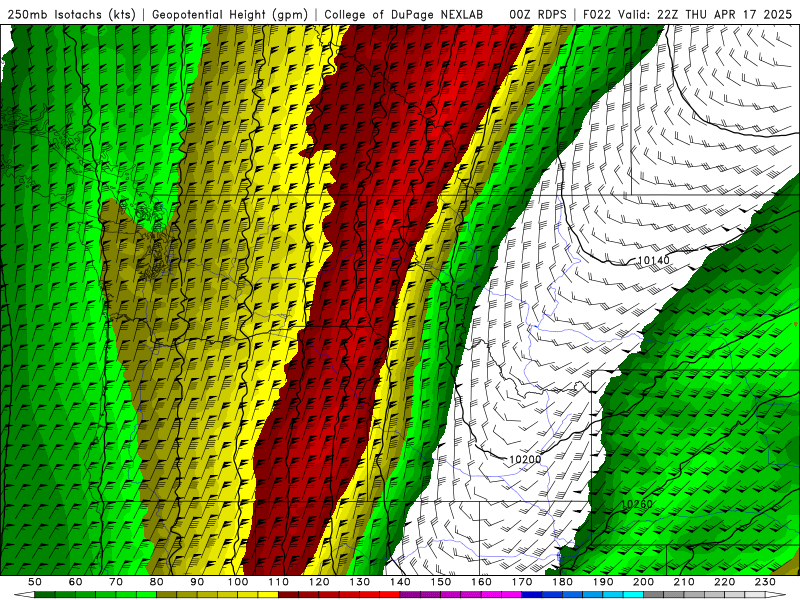The width and height of the screenshot is (800, 600).
Task: Click the 170 value on the color scale
Action: pos(522,582)
